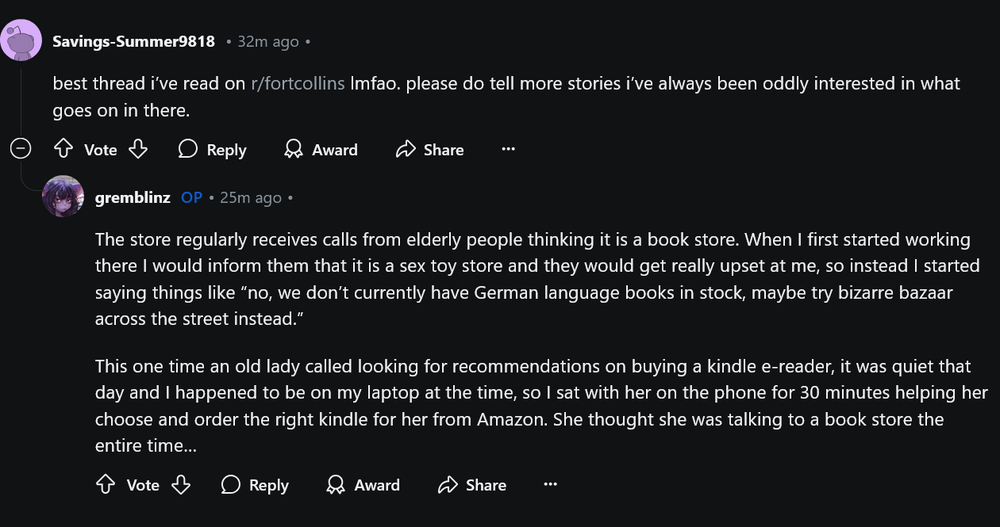
Task: Click the 32m ago timestamp
Action: pyautogui.click(x=268, y=41)
